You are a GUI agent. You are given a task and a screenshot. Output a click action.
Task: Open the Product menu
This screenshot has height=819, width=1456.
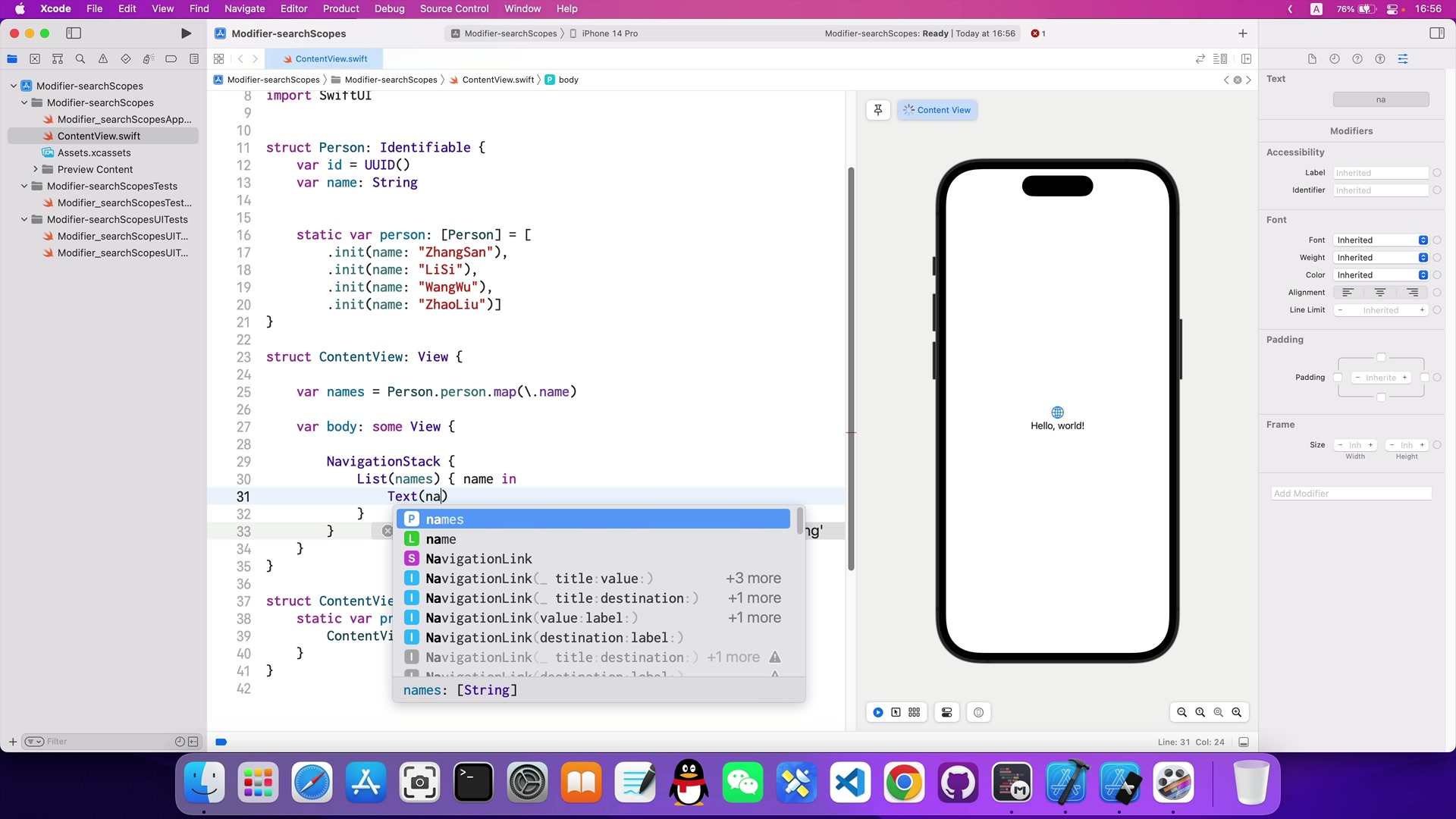click(340, 9)
